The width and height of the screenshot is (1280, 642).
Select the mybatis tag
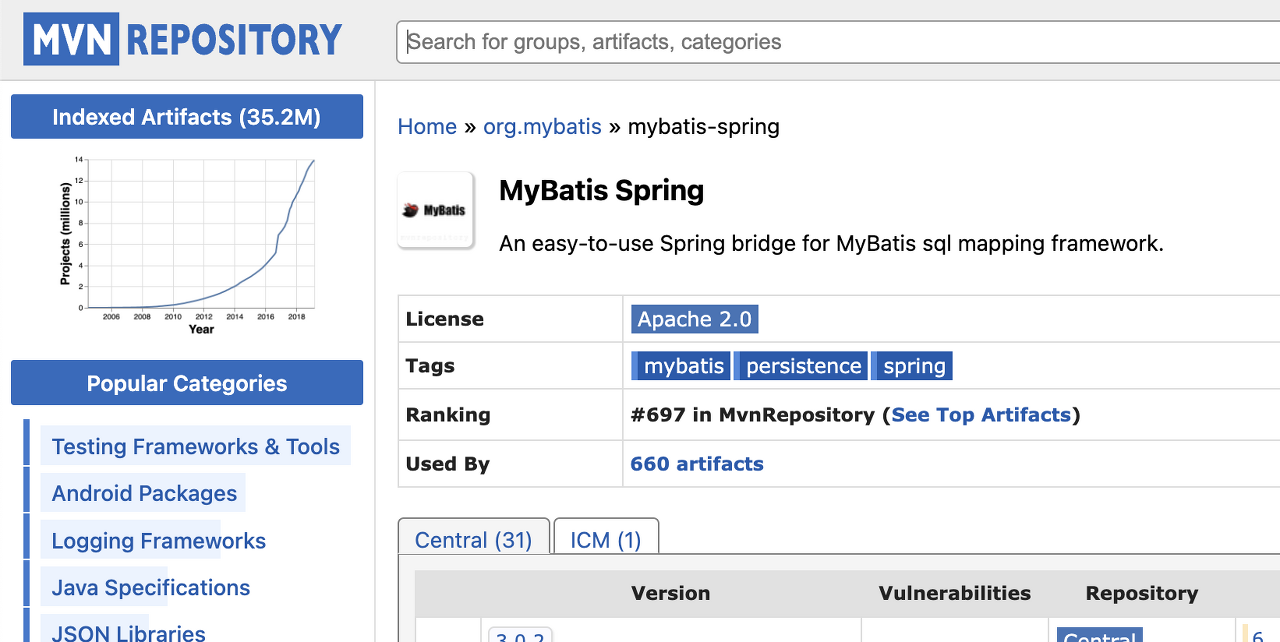pyautogui.click(x=682, y=366)
